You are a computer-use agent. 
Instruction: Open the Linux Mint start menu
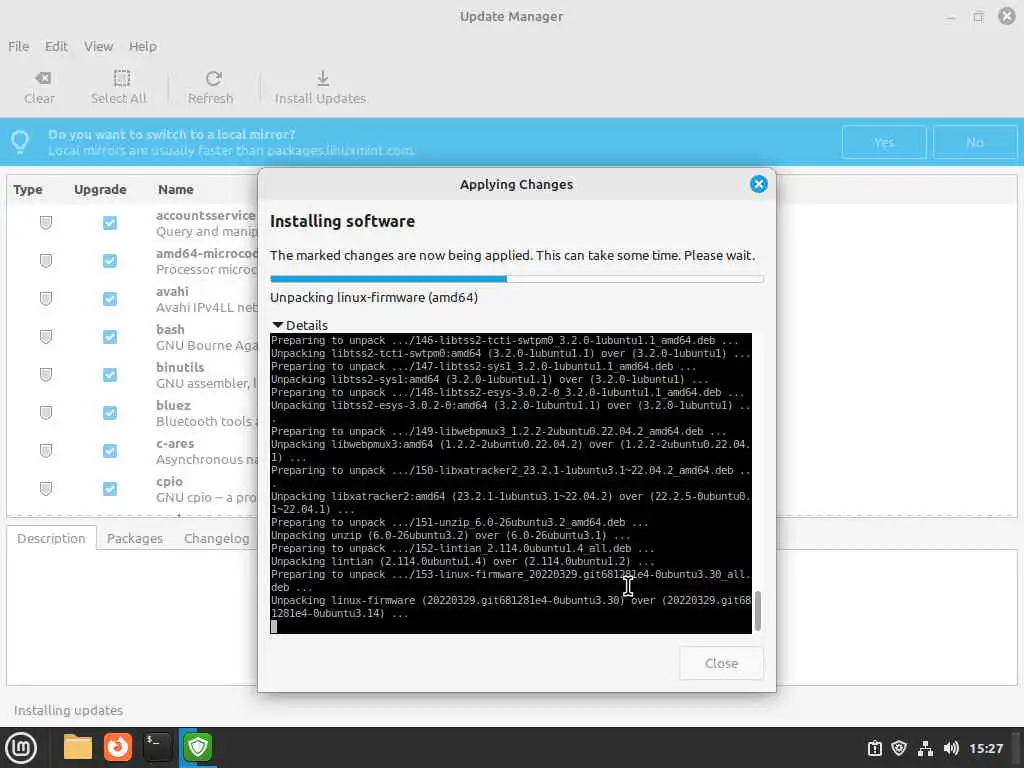[21, 747]
